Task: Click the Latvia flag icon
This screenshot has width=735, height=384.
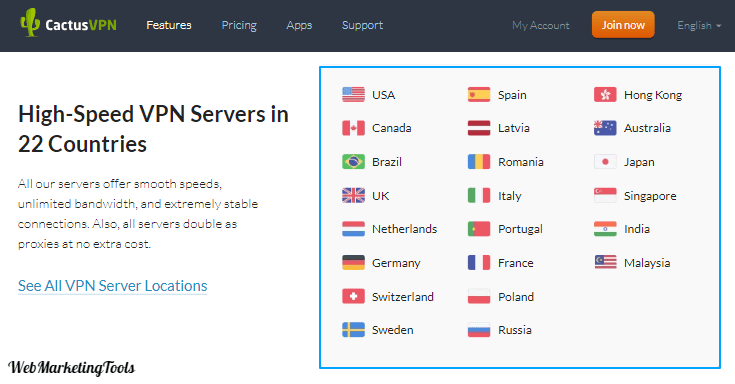Action: (x=479, y=128)
